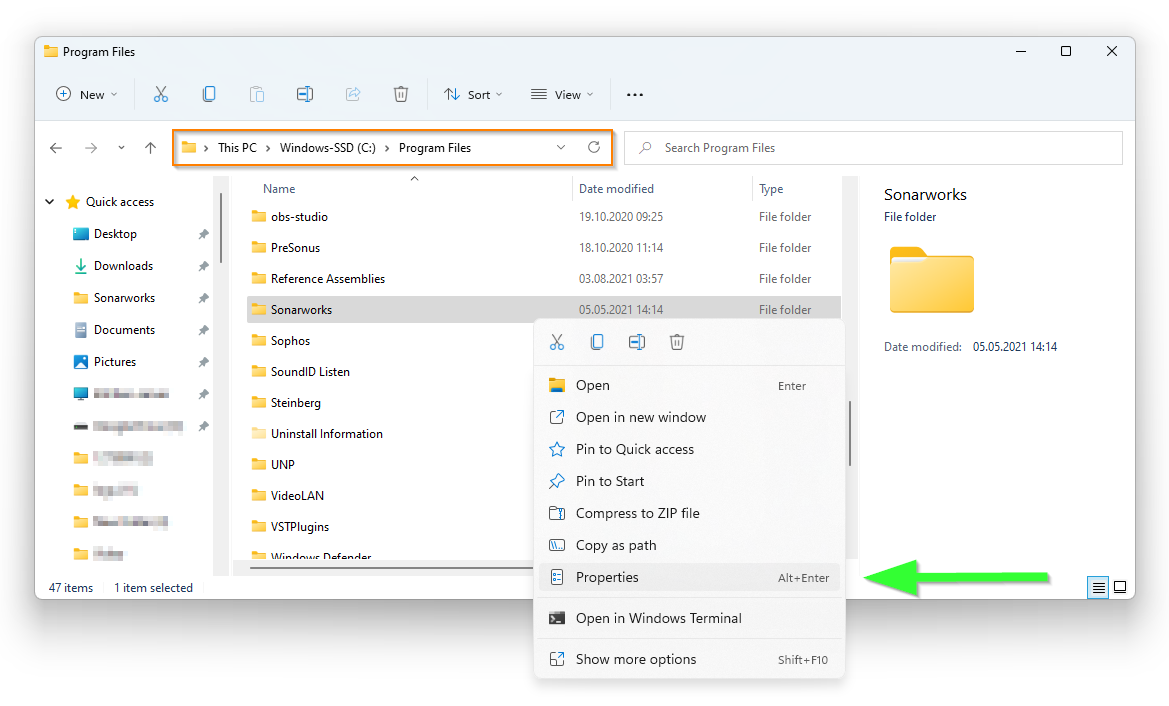Select the obs-studio folder
This screenshot has height=706, width=1169.
[x=543, y=217]
